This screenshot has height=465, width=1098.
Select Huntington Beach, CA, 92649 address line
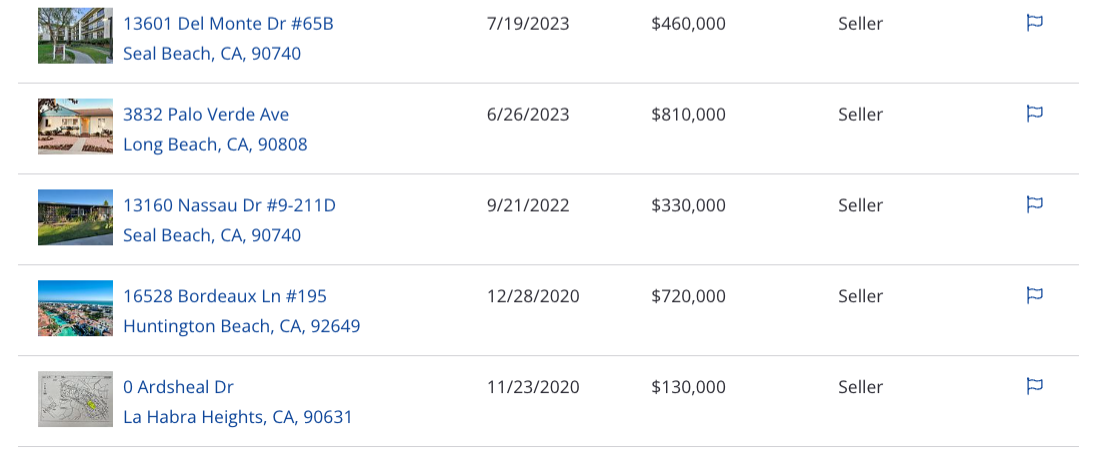pyautogui.click(x=242, y=326)
